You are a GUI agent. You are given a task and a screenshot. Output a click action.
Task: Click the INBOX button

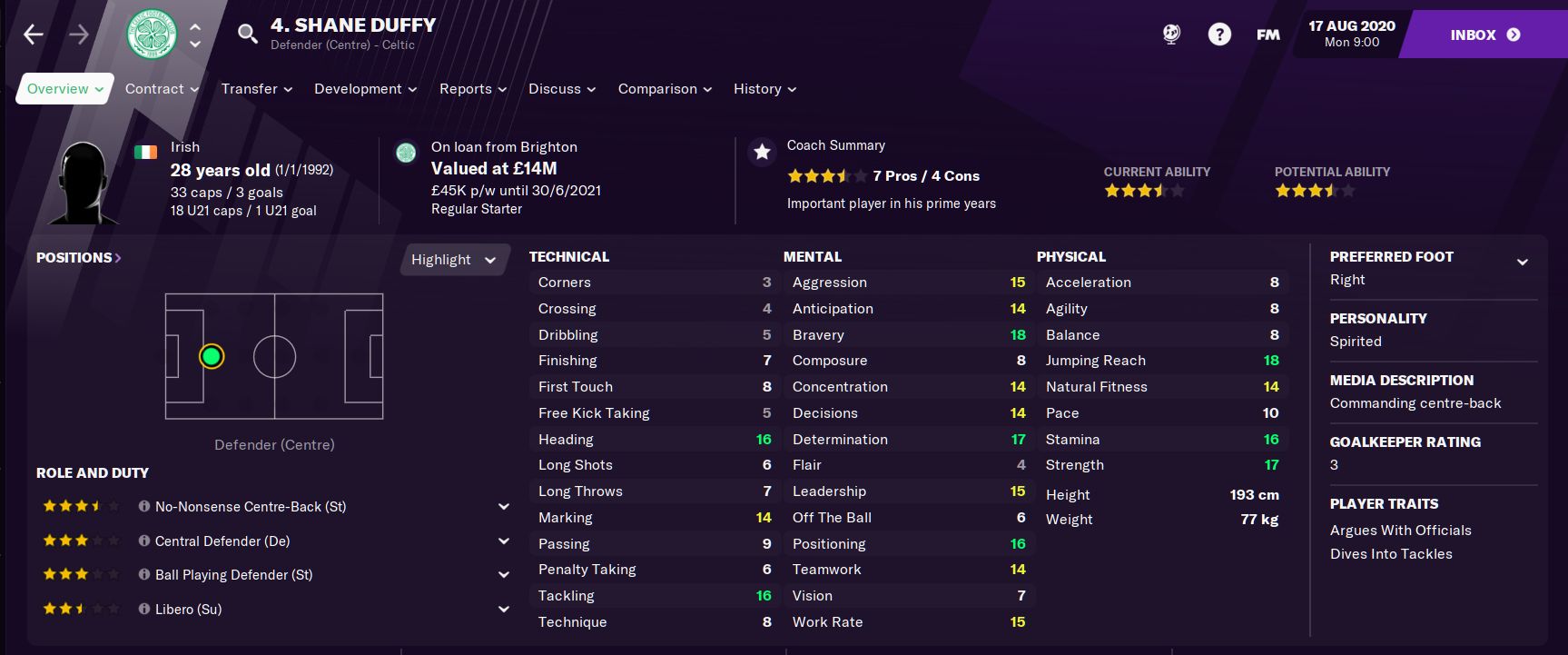1484,35
